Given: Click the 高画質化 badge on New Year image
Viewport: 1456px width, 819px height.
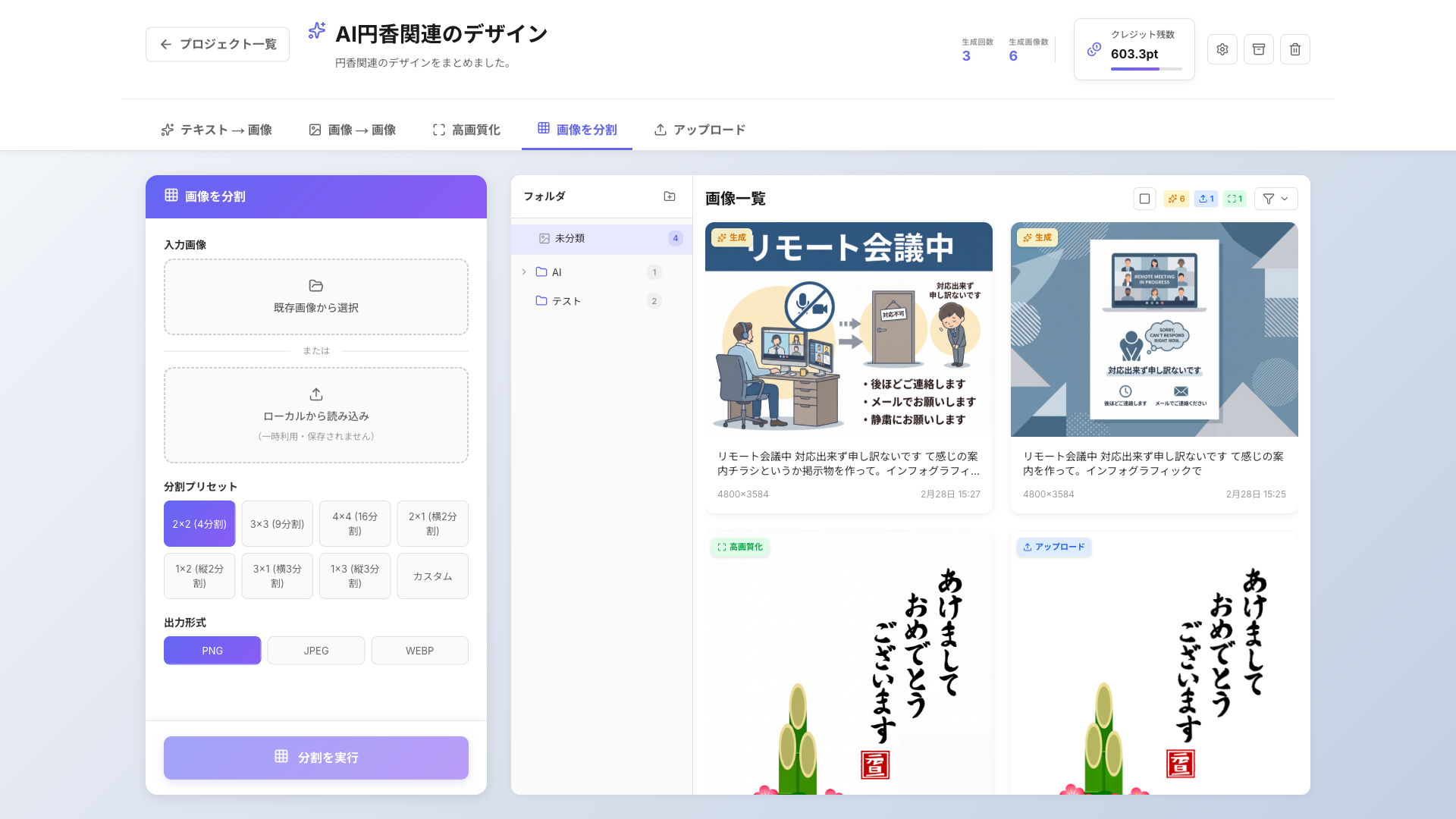Looking at the screenshot, I should pos(739,547).
